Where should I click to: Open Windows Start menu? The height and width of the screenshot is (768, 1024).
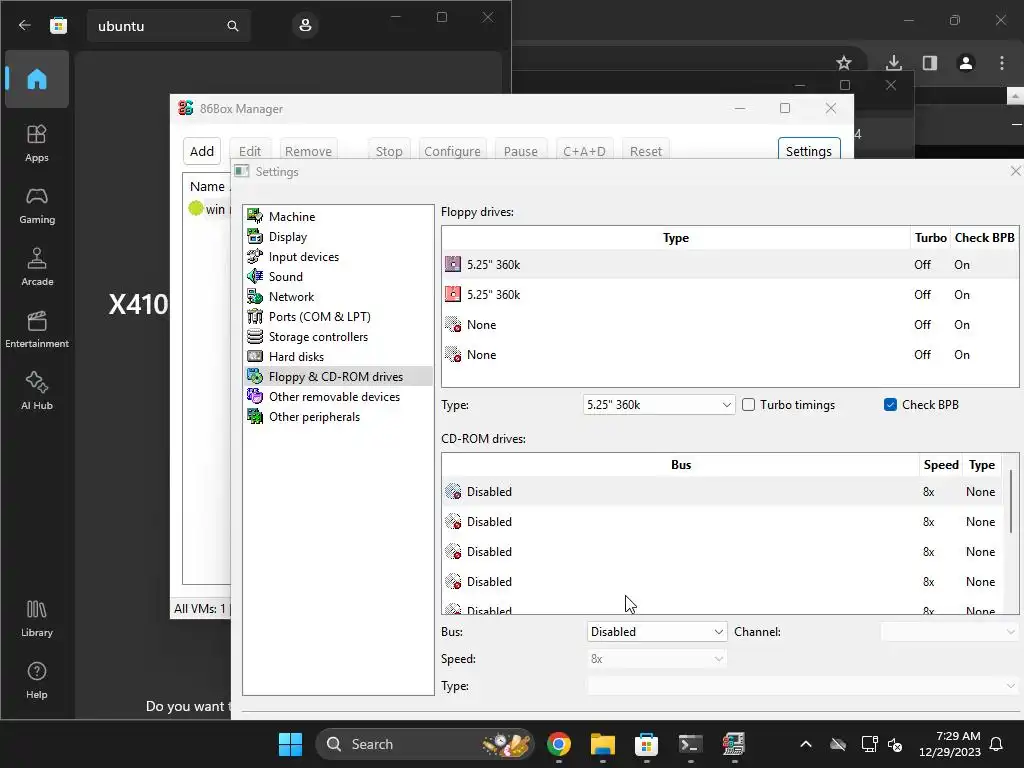pos(290,744)
